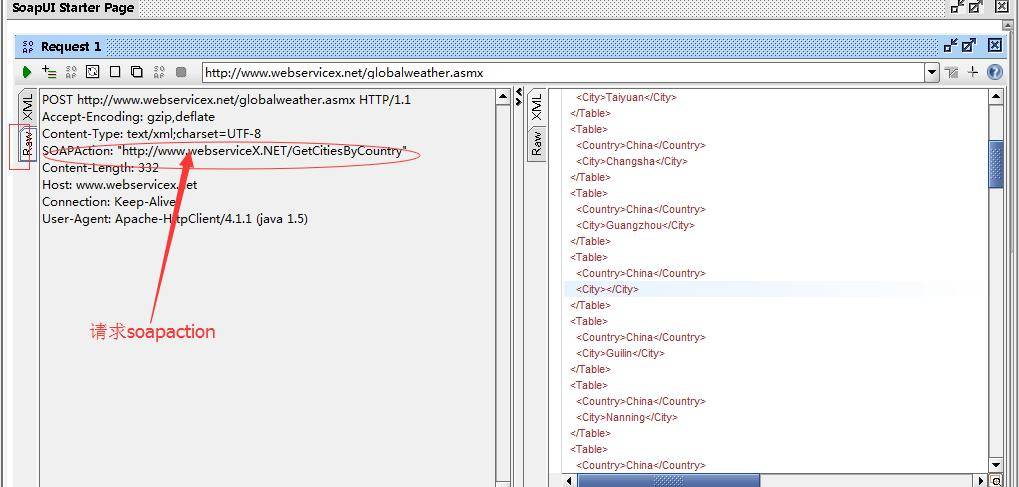Select the Guangzhou city element
This screenshot has width=1019, height=487.
[x=635, y=225]
